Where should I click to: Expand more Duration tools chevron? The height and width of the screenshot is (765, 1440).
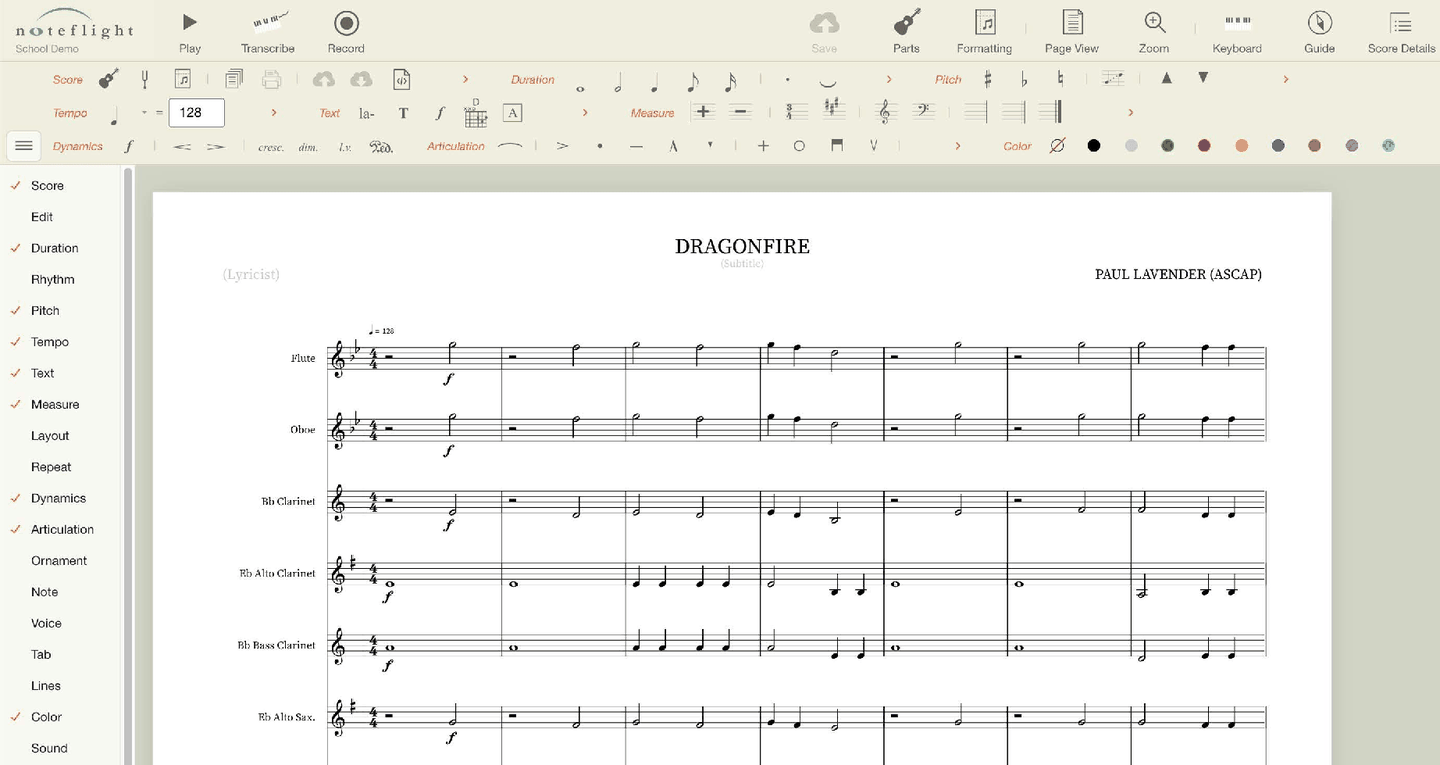pyautogui.click(x=889, y=79)
